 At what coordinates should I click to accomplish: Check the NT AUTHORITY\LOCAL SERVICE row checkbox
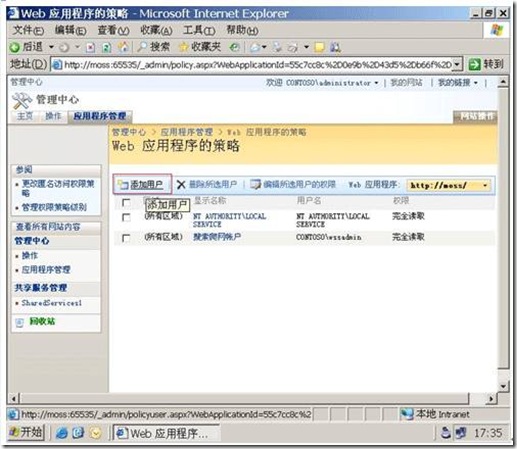[x=126, y=218]
